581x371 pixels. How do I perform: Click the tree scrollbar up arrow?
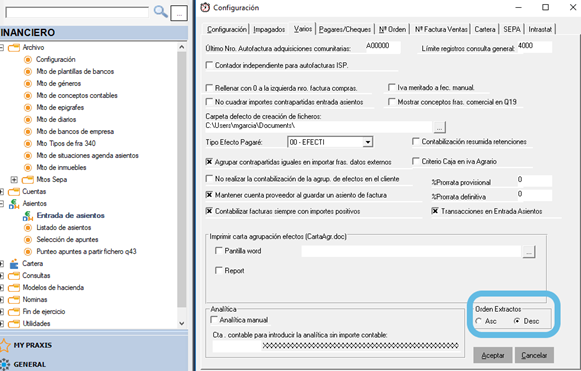[x=182, y=47]
